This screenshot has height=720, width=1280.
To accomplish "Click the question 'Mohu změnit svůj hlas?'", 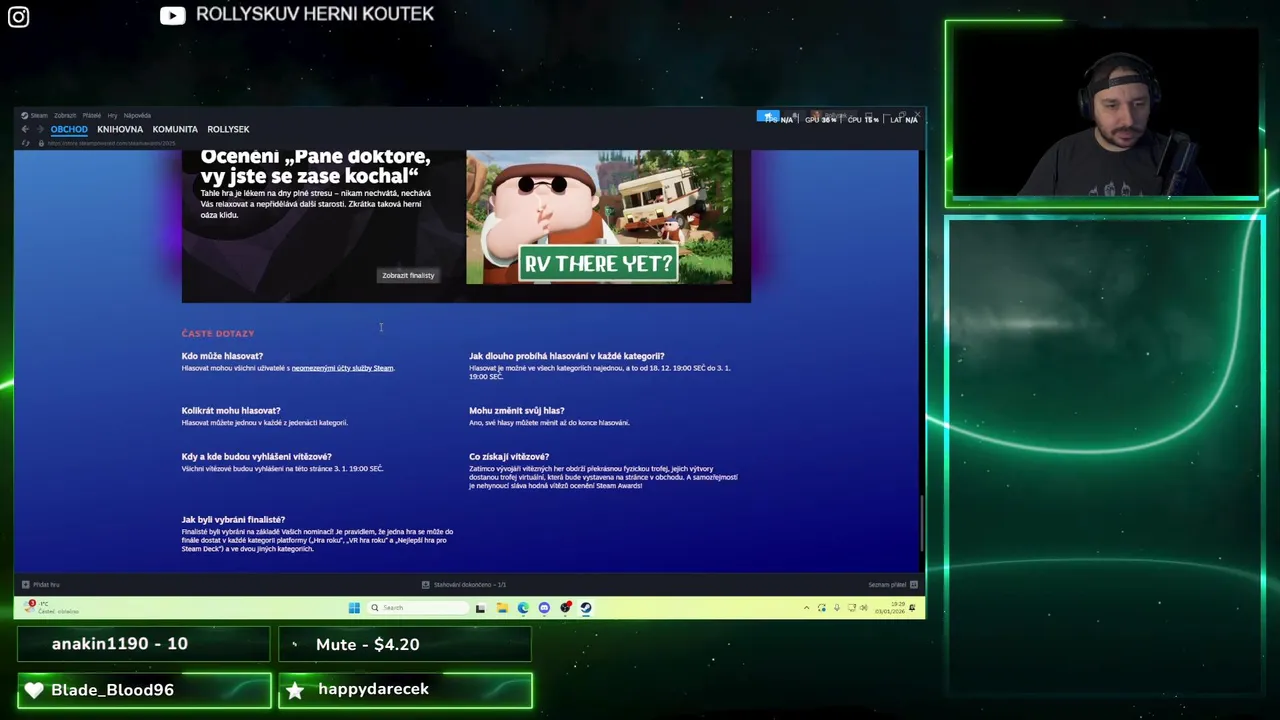I will point(517,411).
